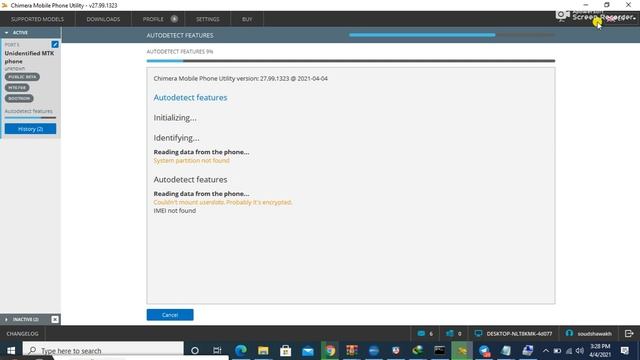Screen dimensions: 640x360
Task: Click the network icon in system tray
Action: pyautogui.click(x=569, y=351)
